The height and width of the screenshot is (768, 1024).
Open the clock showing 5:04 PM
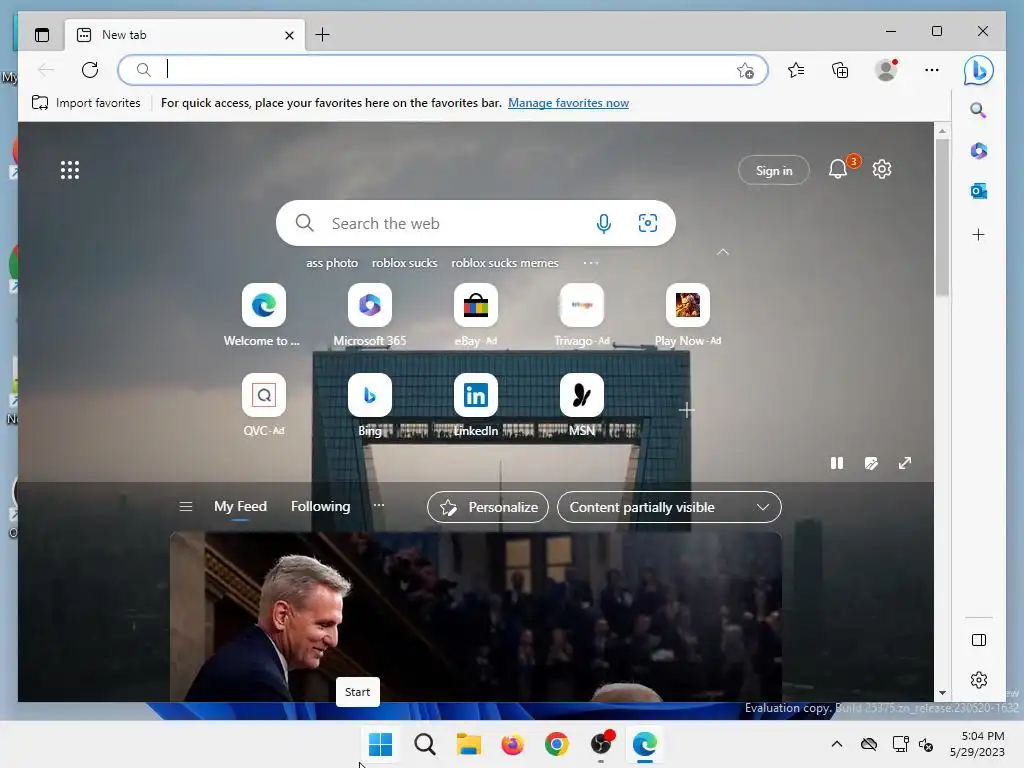[x=977, y=744]
